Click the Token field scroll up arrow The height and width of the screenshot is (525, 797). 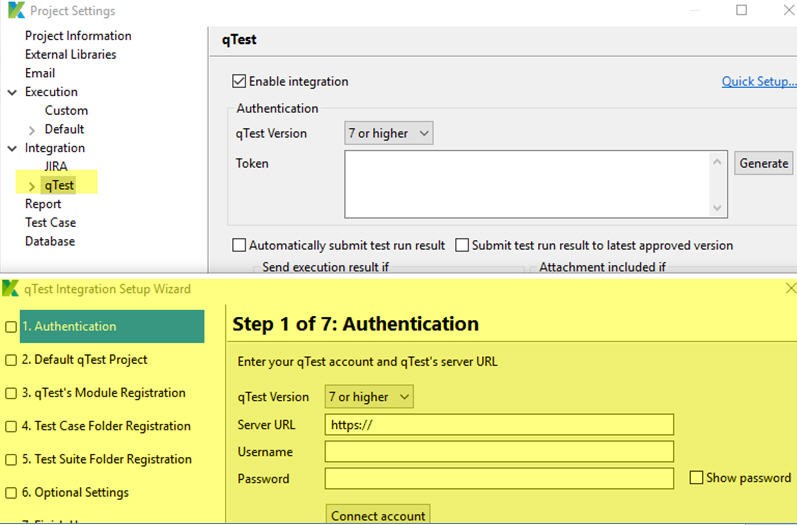pyautogui.click(x=717, y=162)
